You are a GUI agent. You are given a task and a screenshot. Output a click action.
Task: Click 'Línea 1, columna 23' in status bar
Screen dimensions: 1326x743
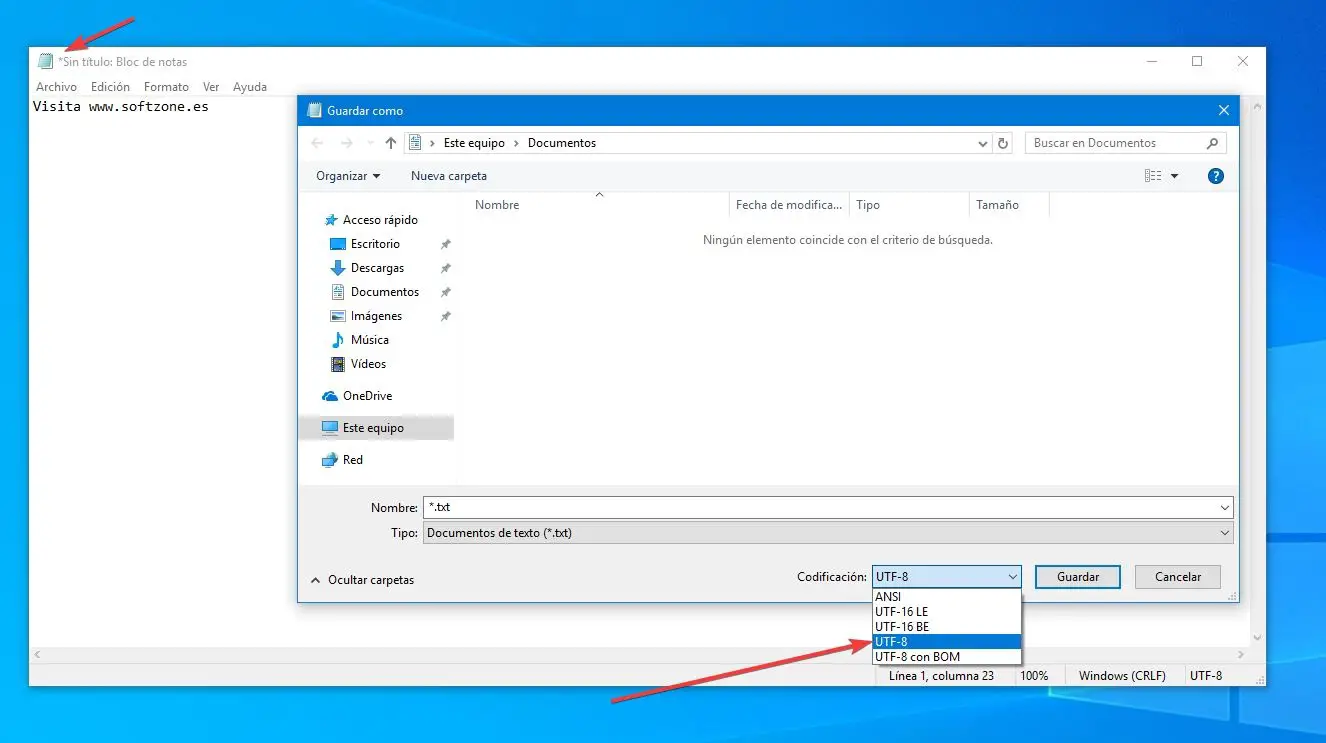click(941, 676)
